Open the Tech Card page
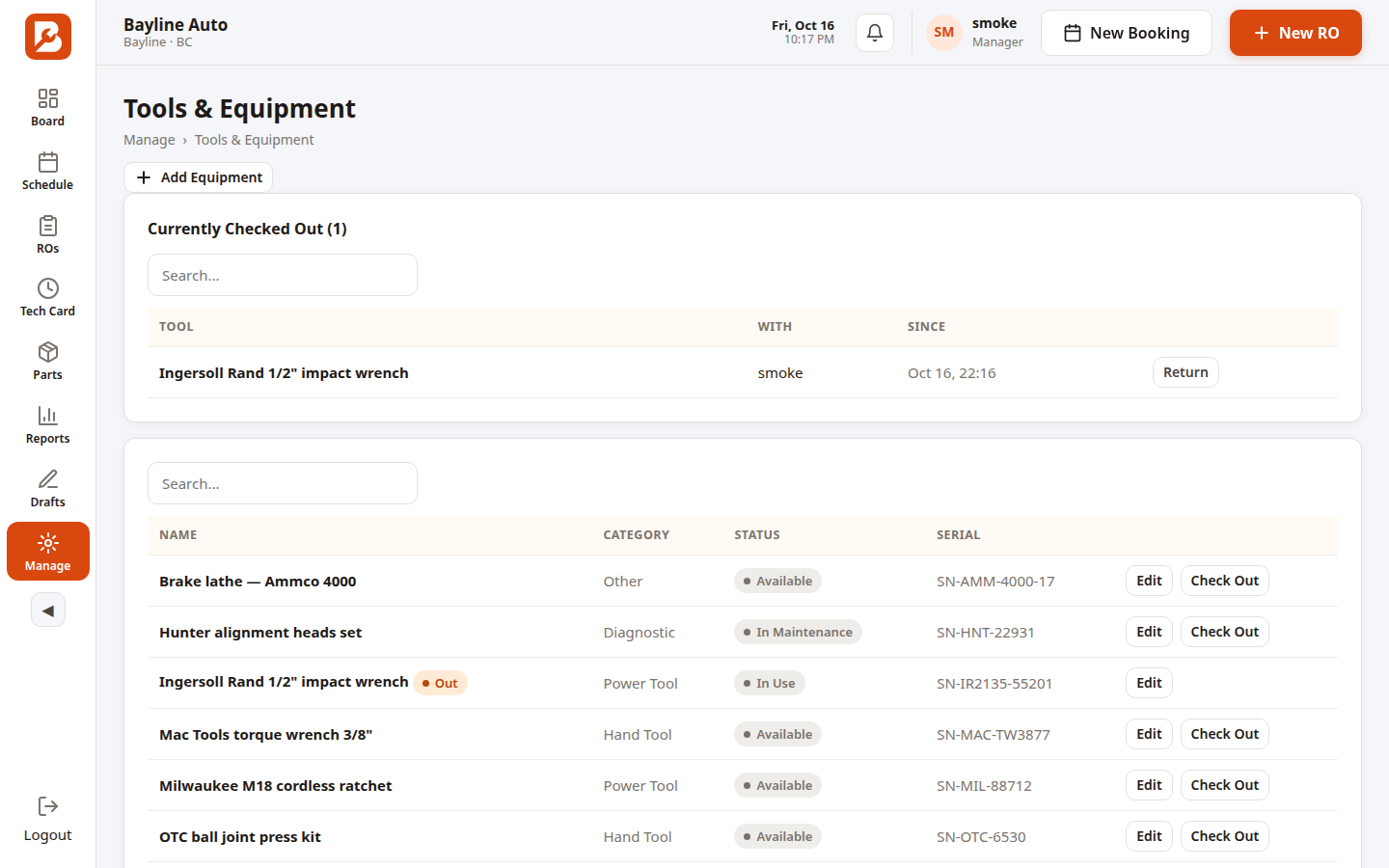The image size is (1389, 868). pyautogui.click(x=48, y=298)
